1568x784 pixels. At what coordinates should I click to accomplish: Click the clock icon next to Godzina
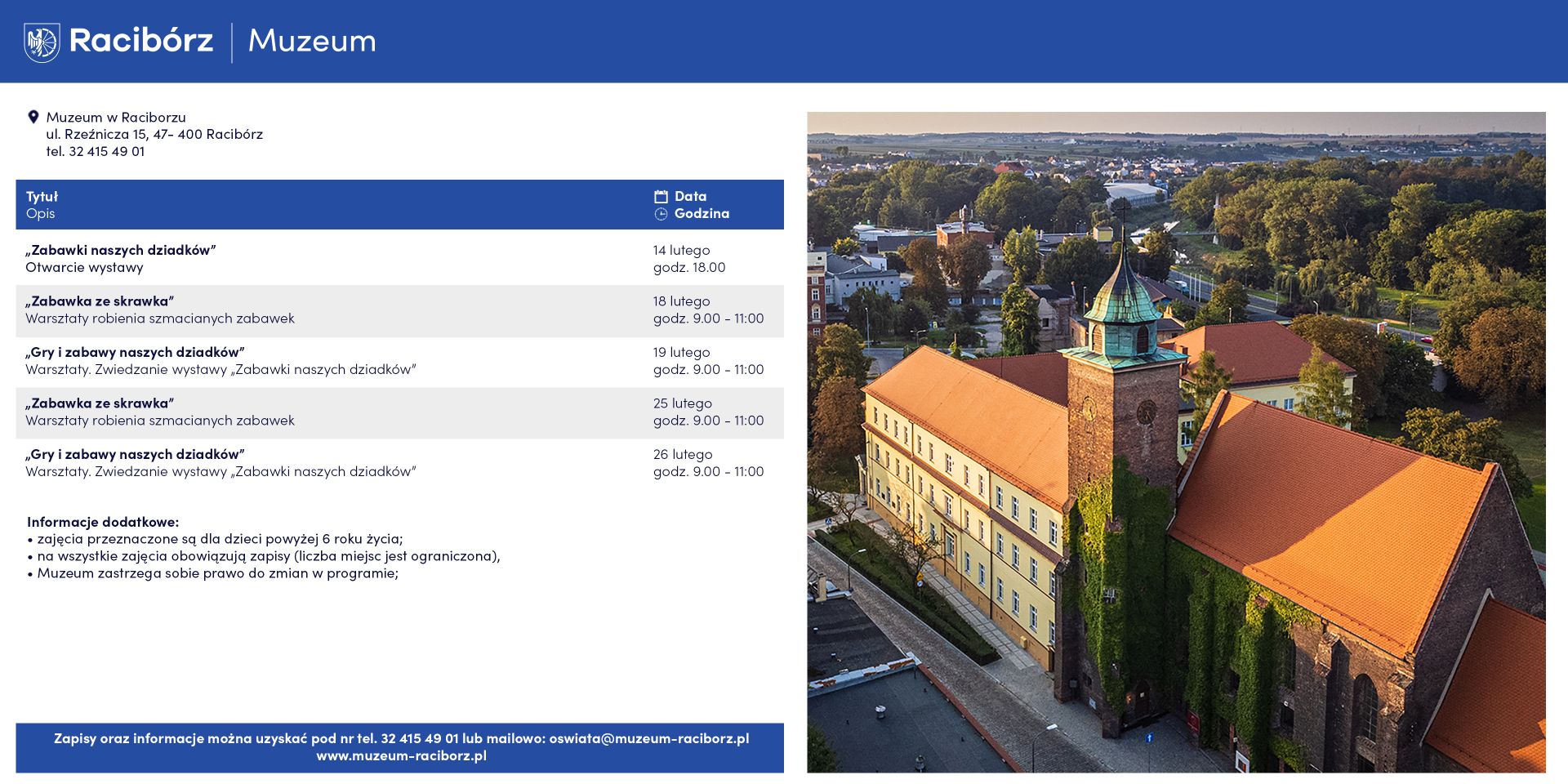tap(661, 214)
